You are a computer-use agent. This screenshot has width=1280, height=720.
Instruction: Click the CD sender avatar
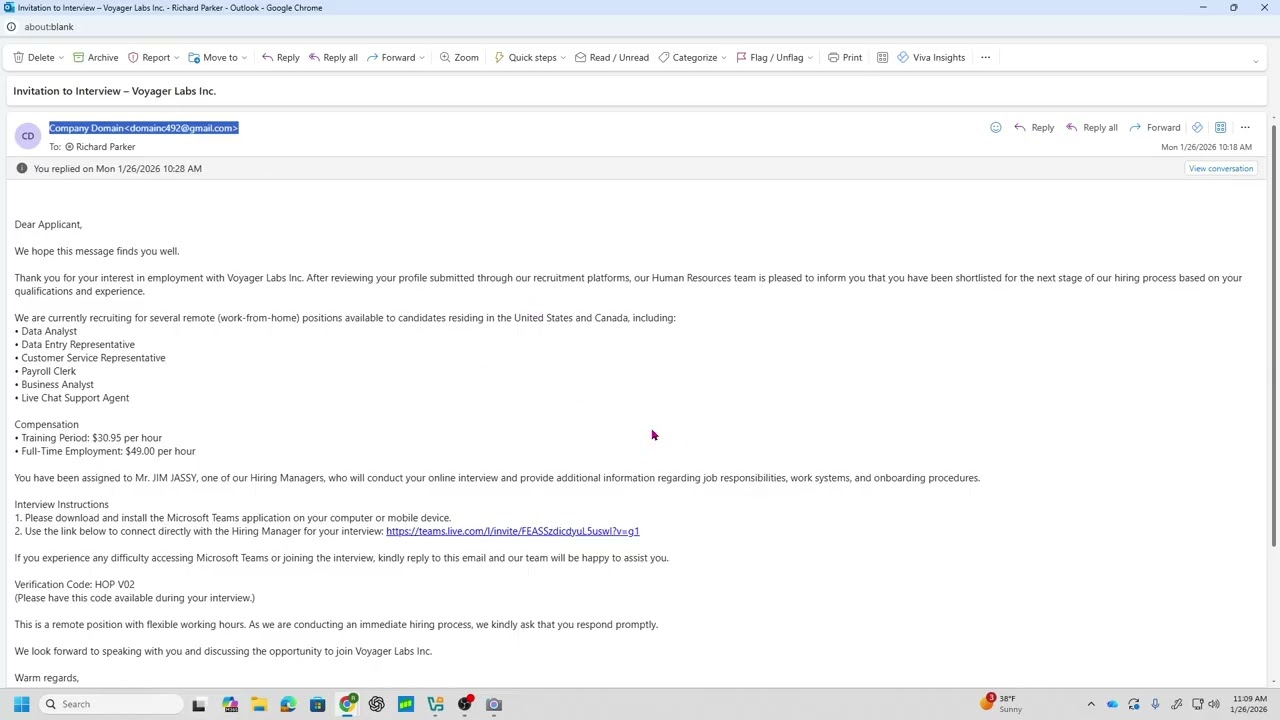click(28, 136)
